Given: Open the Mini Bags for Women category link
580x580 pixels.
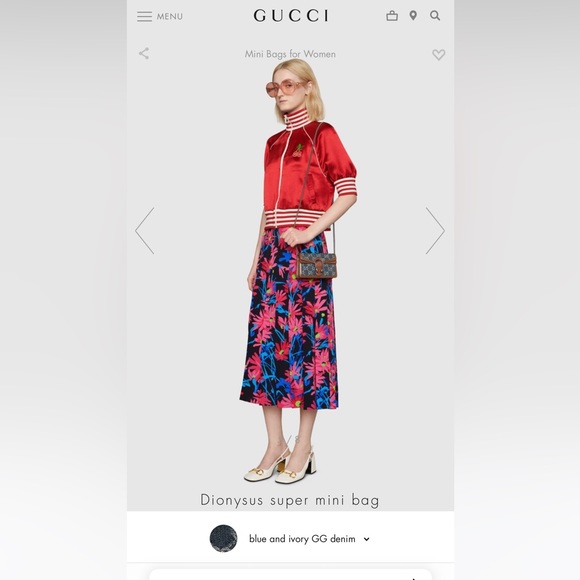Looking at the screenshot, I should [290, 54].
